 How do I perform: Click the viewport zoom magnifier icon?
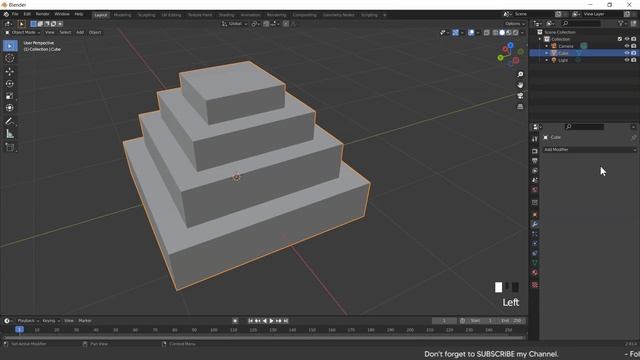pyautogui.click(x=520, y=74)
